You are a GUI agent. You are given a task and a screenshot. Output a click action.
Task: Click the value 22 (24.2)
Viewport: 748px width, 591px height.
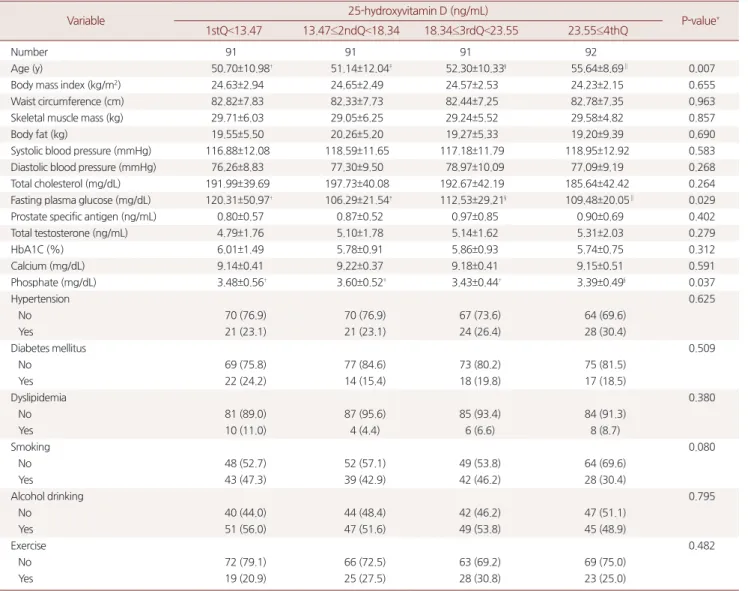pos(245,381)
